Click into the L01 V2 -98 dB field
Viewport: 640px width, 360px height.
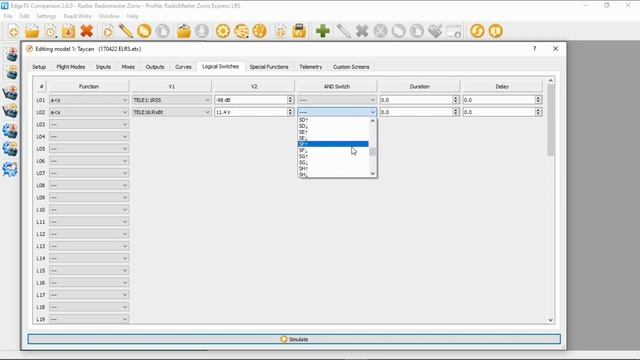point(251,100)
